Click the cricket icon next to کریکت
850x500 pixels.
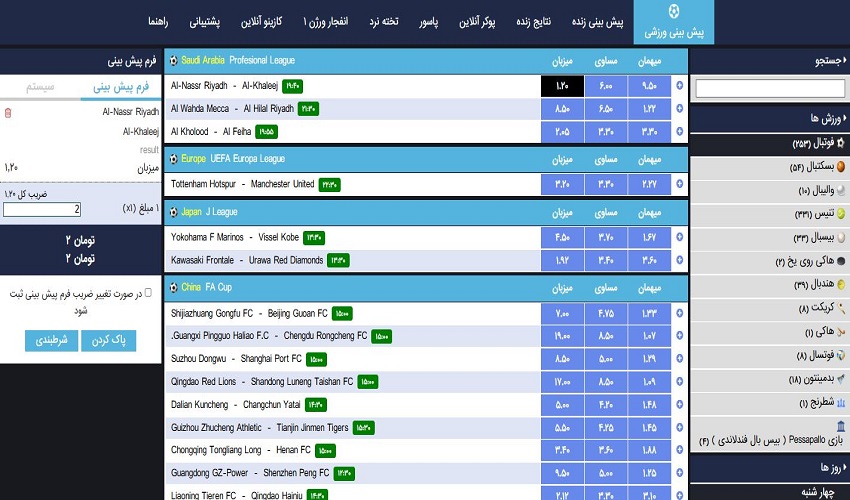pos(841,308)
